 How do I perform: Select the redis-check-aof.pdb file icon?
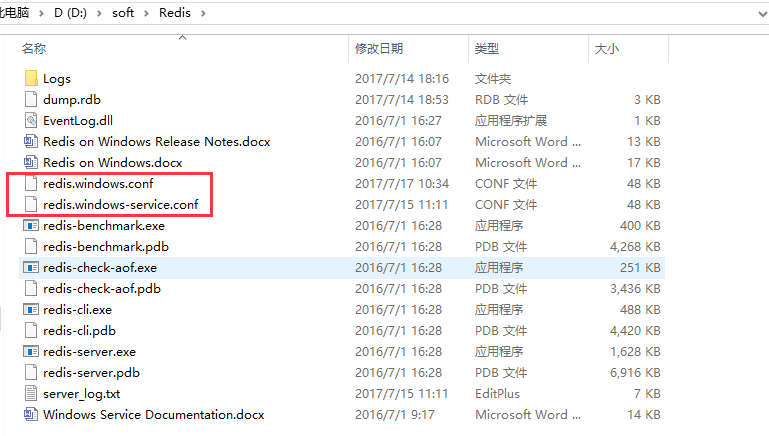(x=31, y=288)
